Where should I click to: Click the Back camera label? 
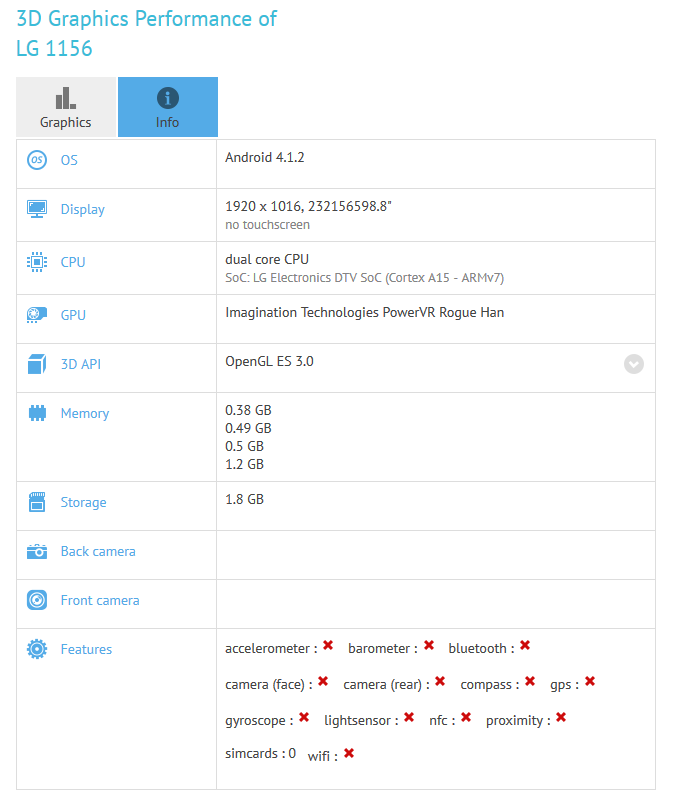click(98, 551)
